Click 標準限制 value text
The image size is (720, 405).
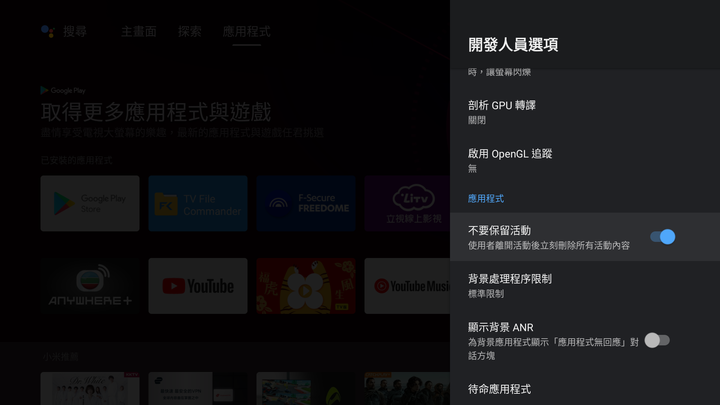pos(486,294)
